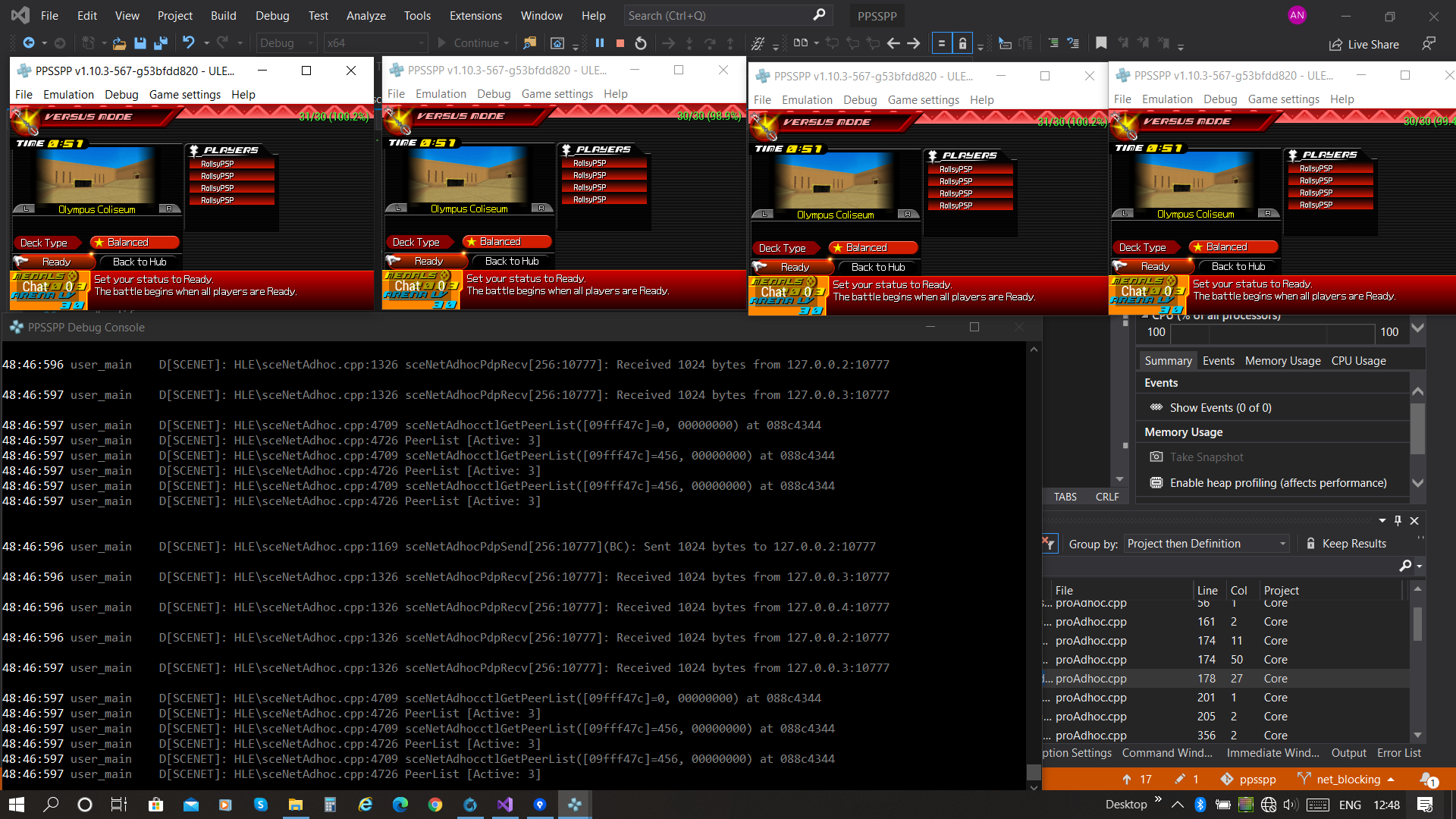1456x819 pixels.
Task: Toggle the padlock button in toolbar
Action: (x=962, y=43)
